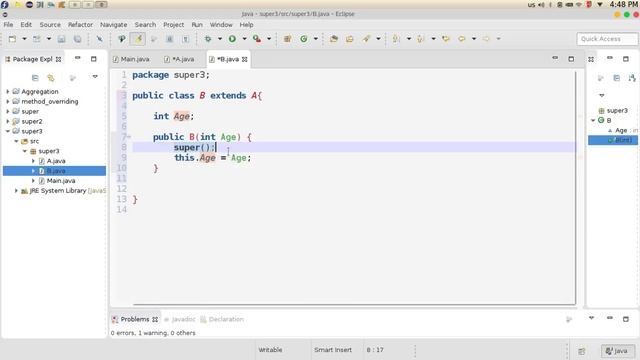Click the Save All toolbar icon
640x360 pixels.
pos(77,39)
